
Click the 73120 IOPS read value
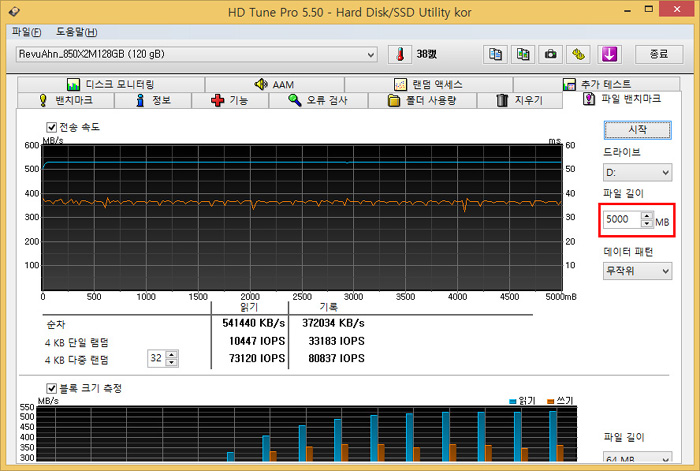tap(257, 358)
